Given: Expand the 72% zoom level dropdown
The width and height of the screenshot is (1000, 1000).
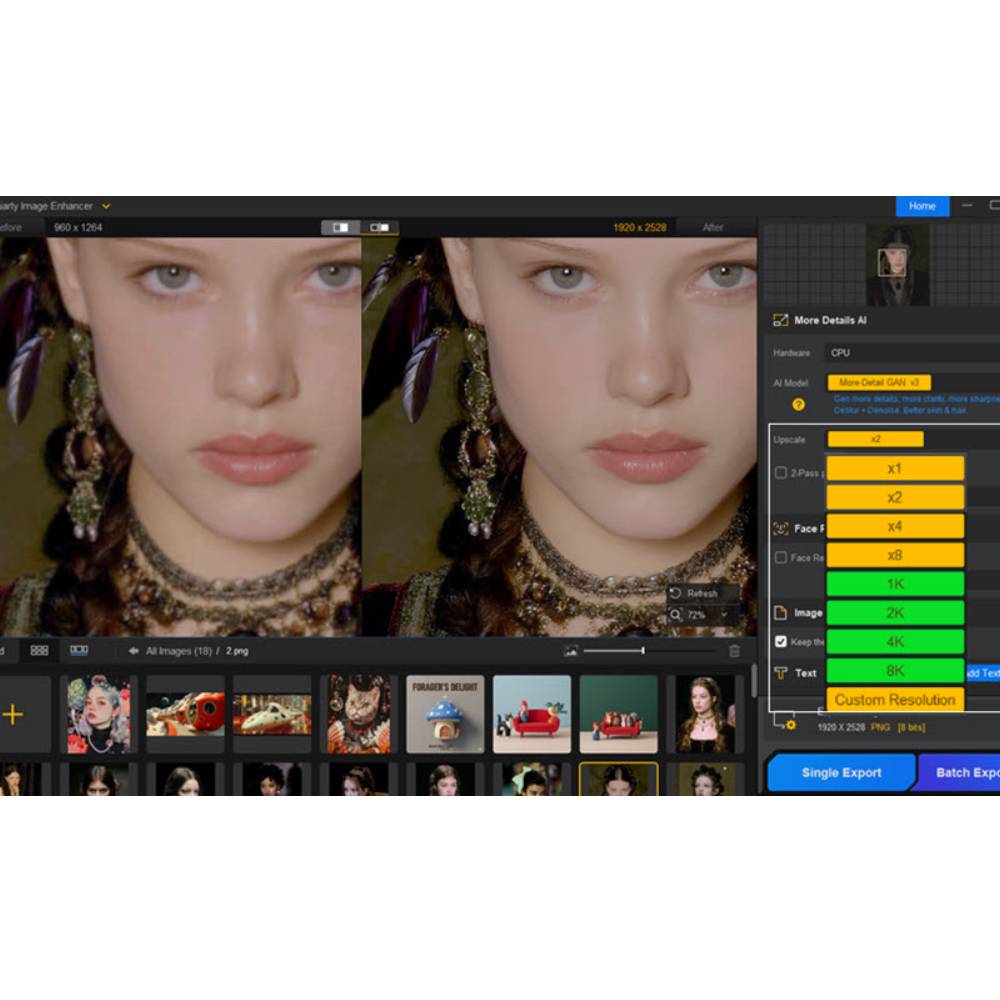Looking at the screenshot, I should pyautogui.click(x=723, y=615).
